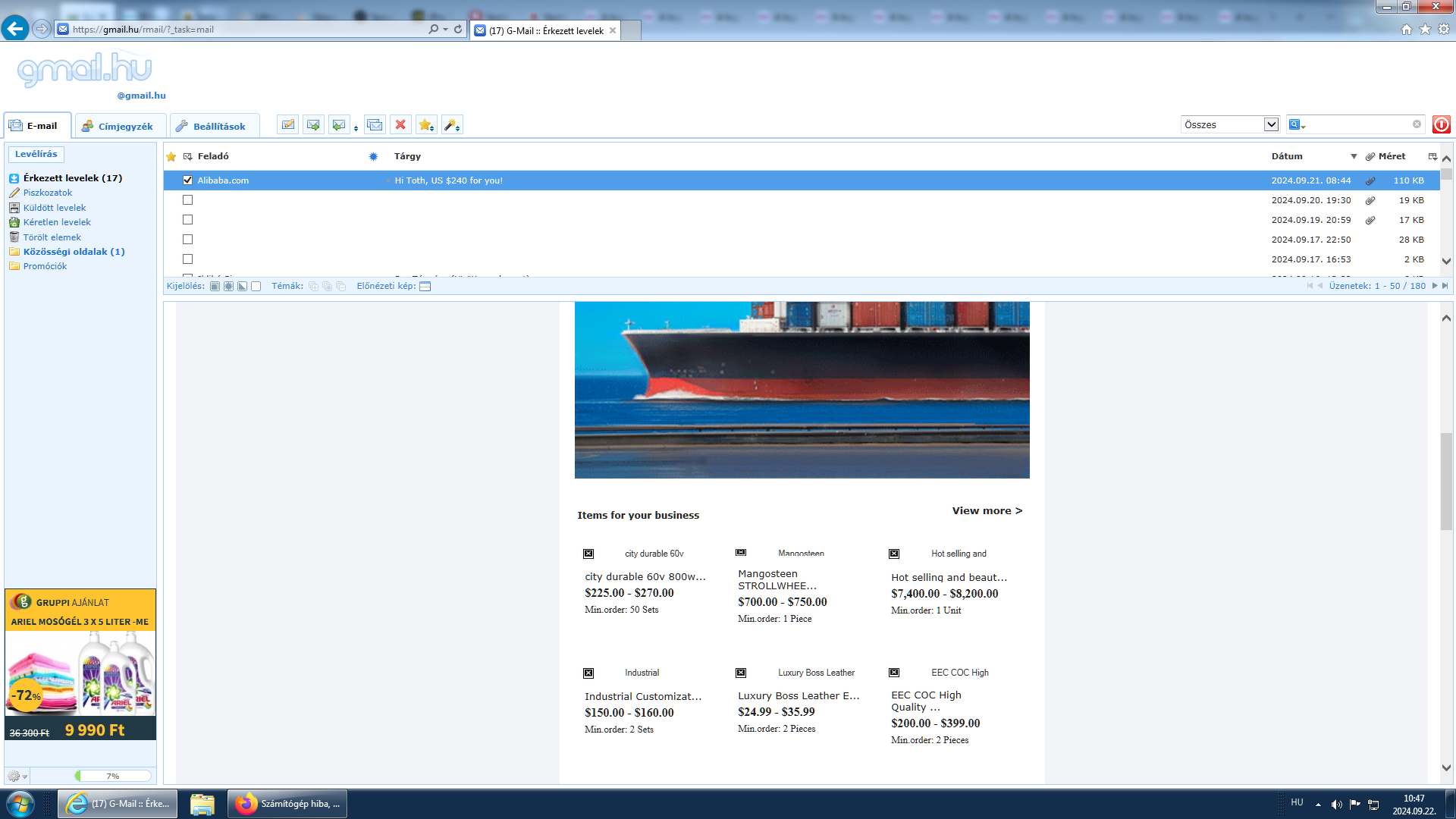
Task: Click the red power logout icon
Action: coord(1441,124)
